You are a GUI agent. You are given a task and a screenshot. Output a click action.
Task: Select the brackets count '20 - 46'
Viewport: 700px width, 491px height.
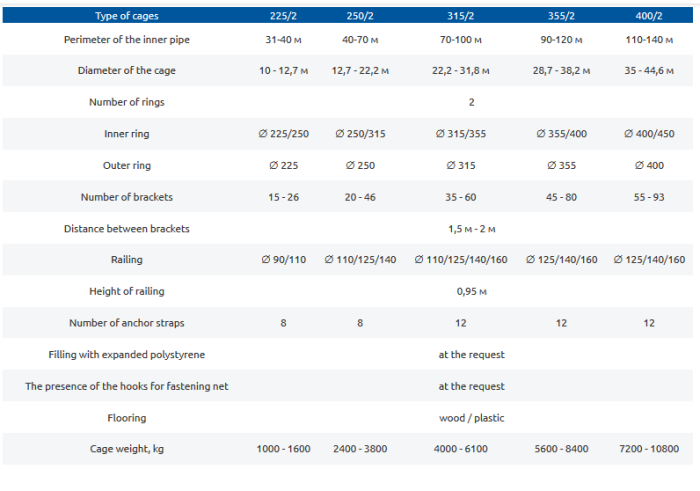[x=360, y=197]
